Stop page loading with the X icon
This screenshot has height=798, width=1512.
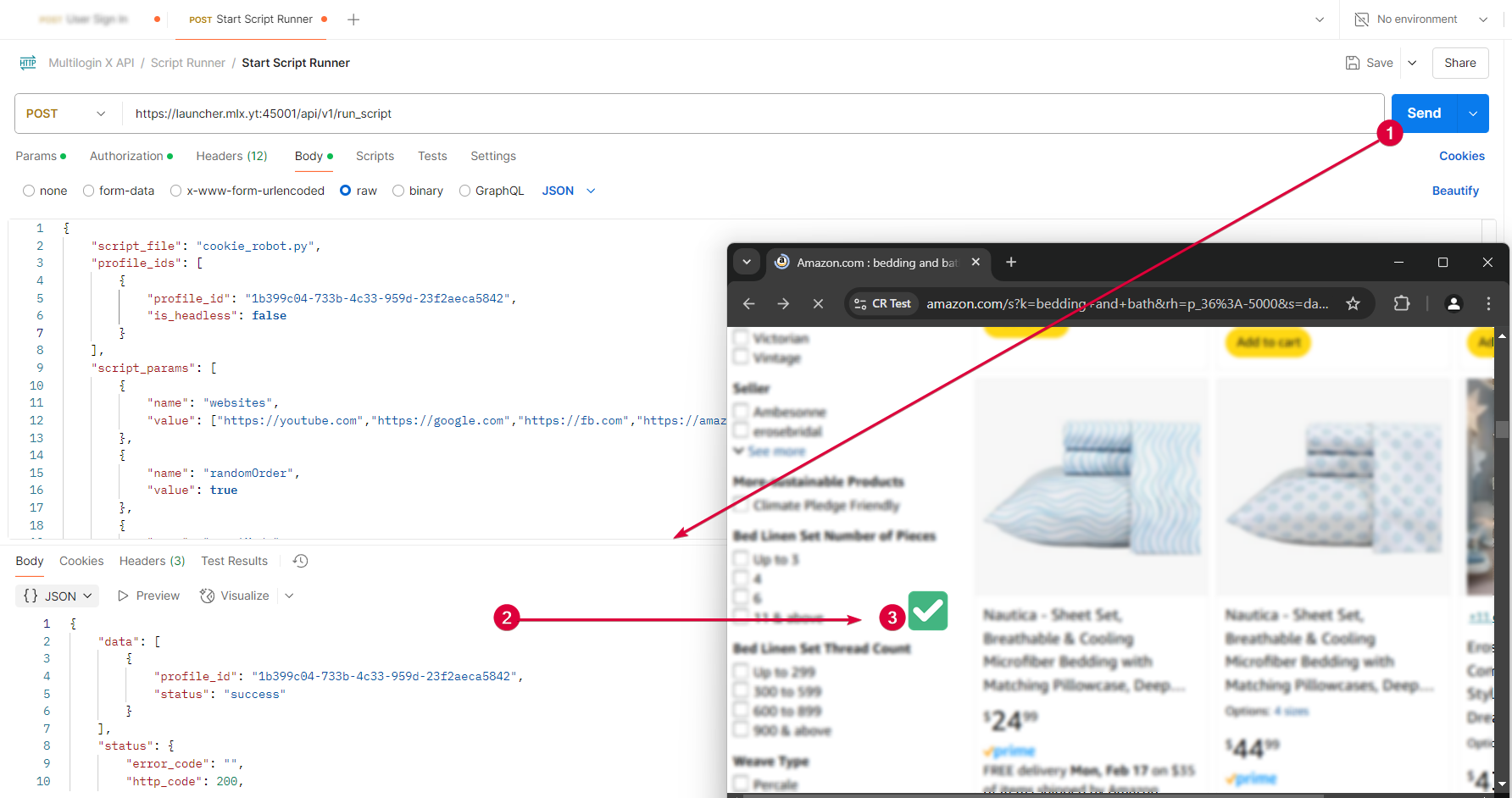click(x=818, y=303)
